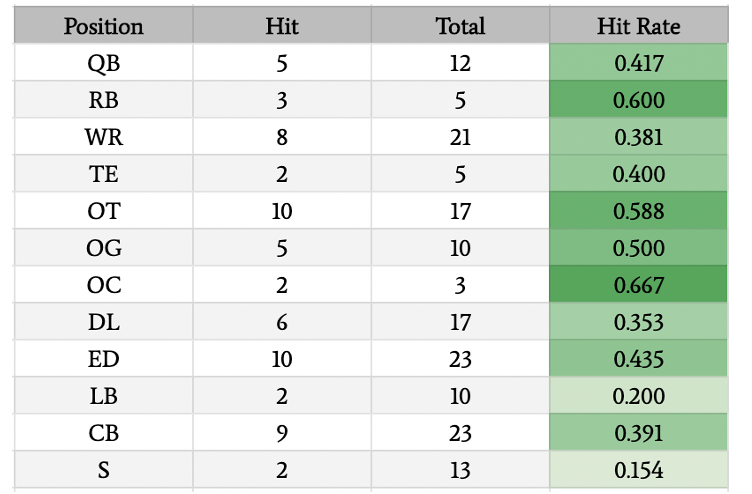Select the Total value 21 cell
Screen dimensions: 752x494
click(x=460, y=137)
